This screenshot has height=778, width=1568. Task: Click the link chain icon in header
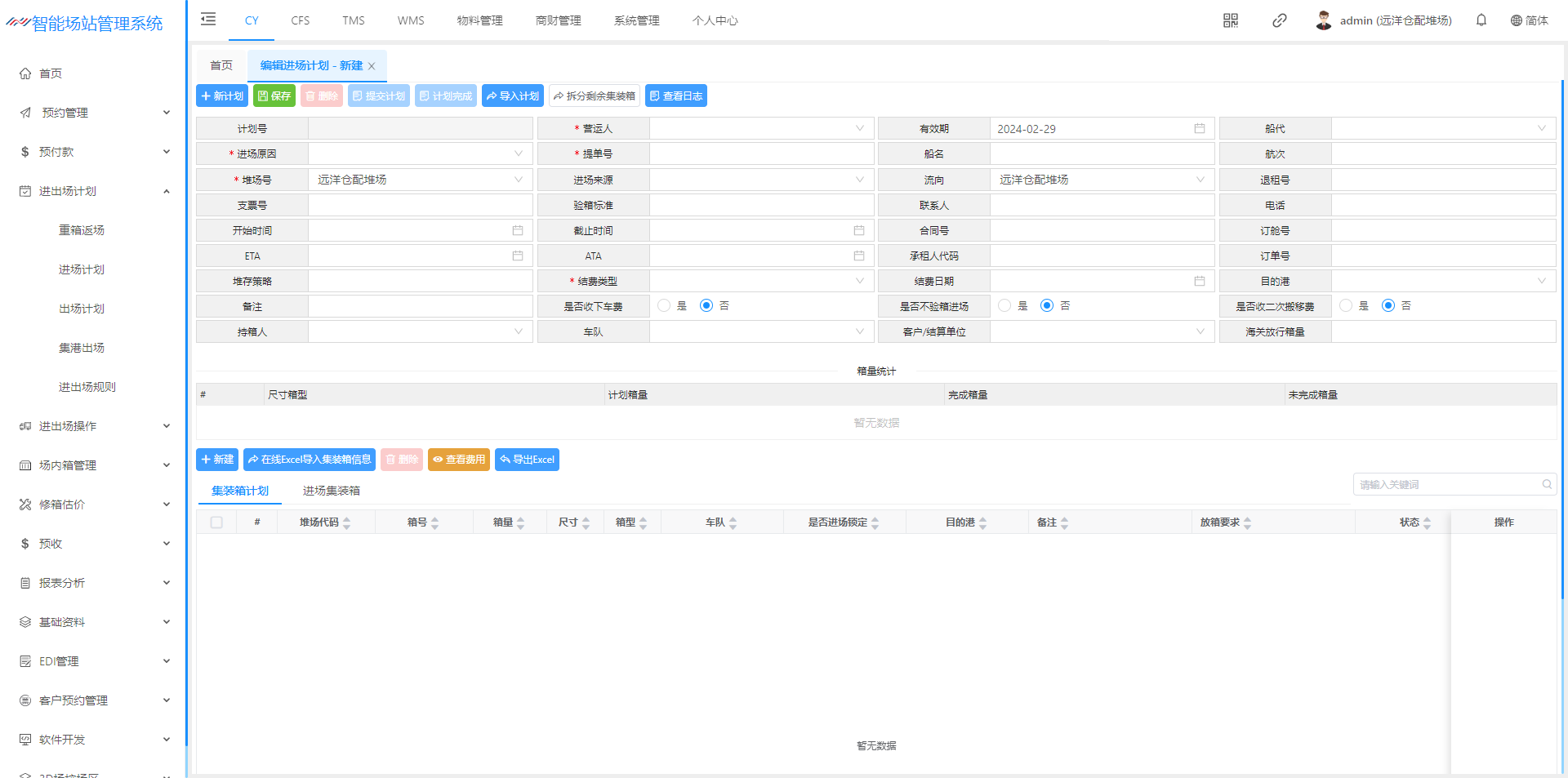click(1279, 20)
